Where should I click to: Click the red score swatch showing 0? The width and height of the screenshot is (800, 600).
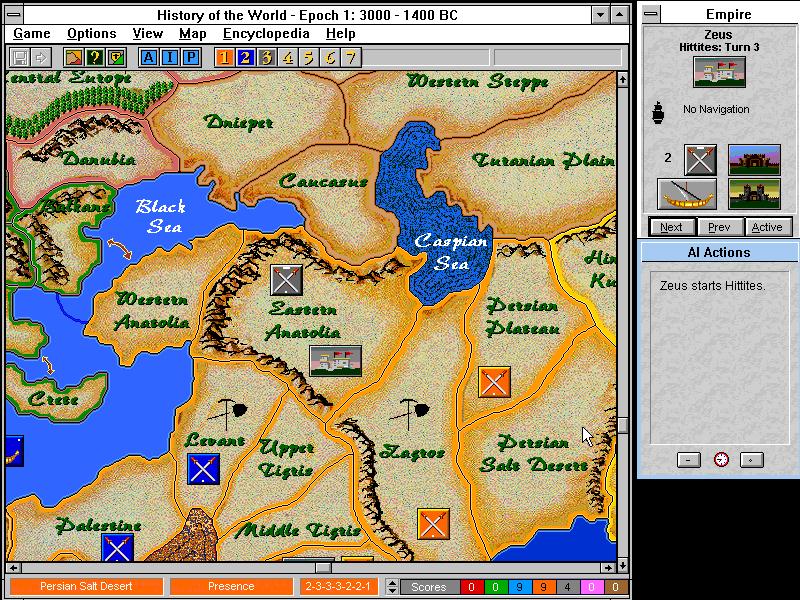(471, 587)
